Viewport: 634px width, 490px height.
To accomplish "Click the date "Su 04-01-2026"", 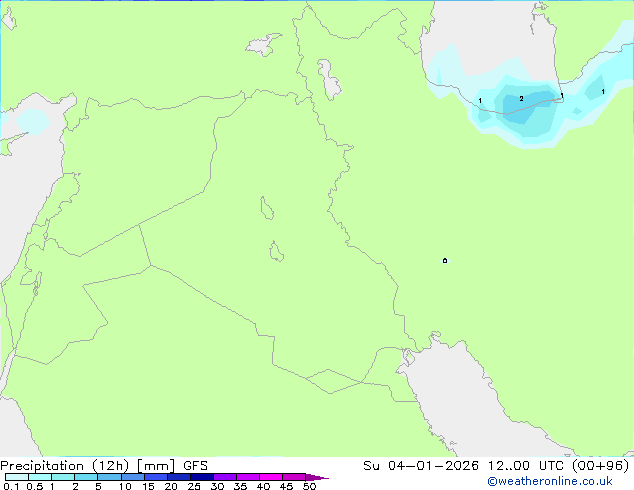I will (x=421, y=466).
